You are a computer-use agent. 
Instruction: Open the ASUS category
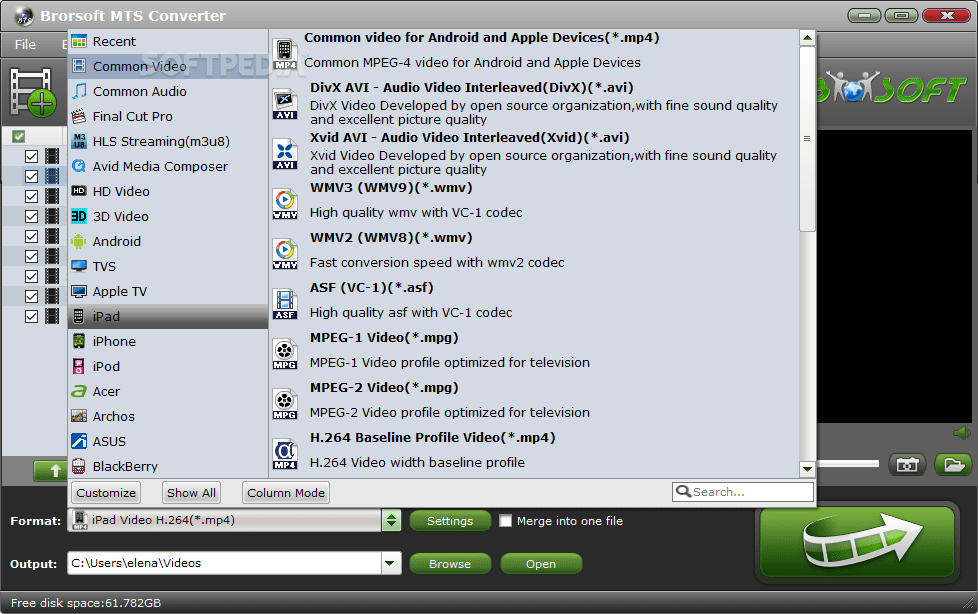click(x=168, y=441)
